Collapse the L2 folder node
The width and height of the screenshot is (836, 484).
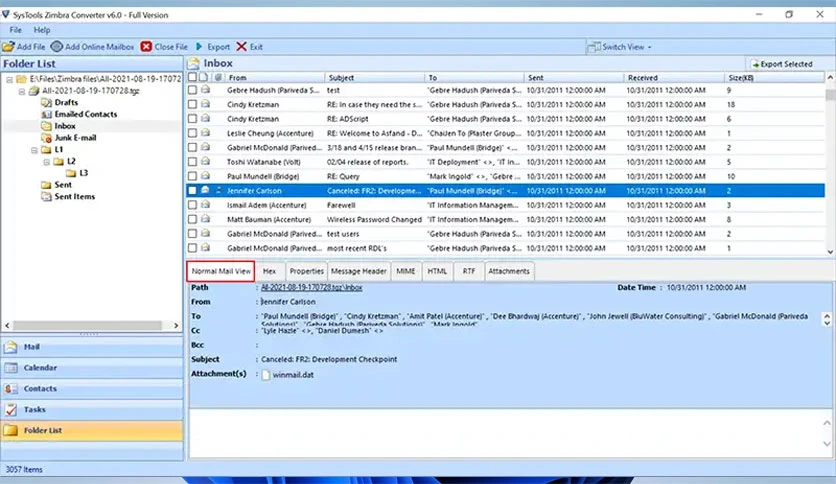coord(46,162)
